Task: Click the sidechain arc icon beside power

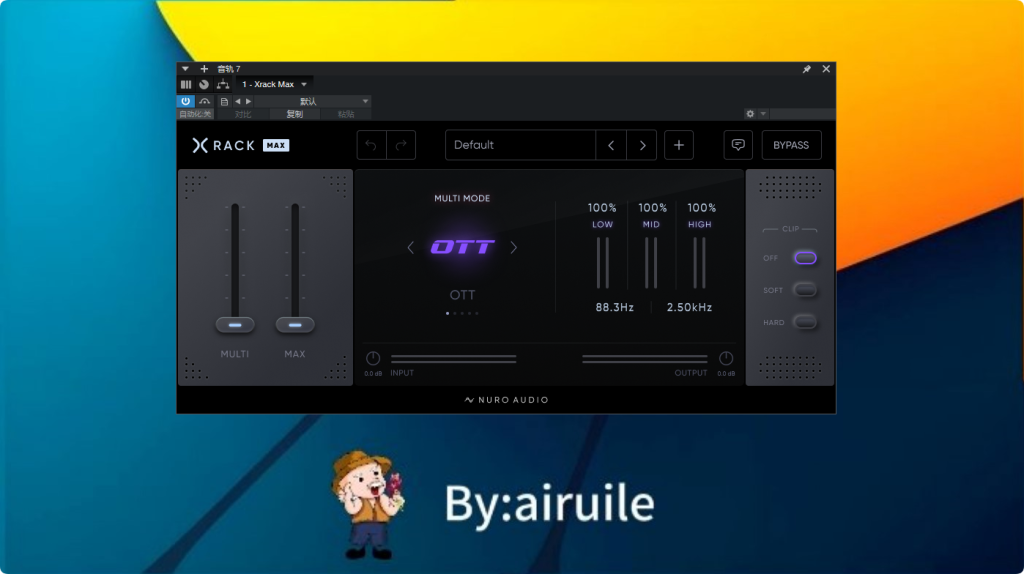Action: (x=204, y=101)
